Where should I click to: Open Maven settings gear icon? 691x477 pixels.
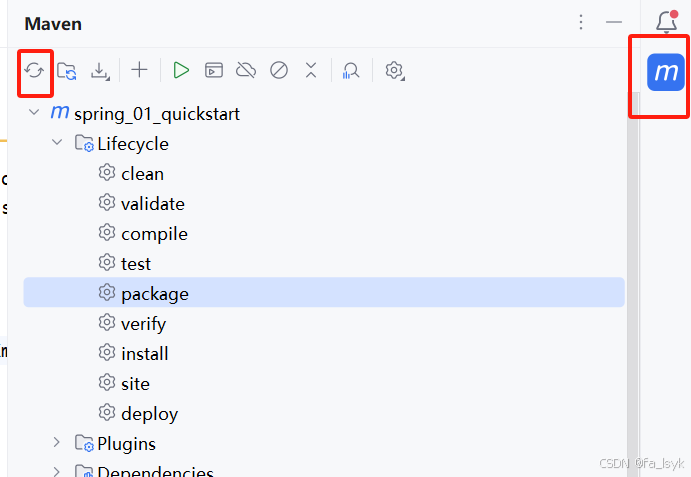394,71
